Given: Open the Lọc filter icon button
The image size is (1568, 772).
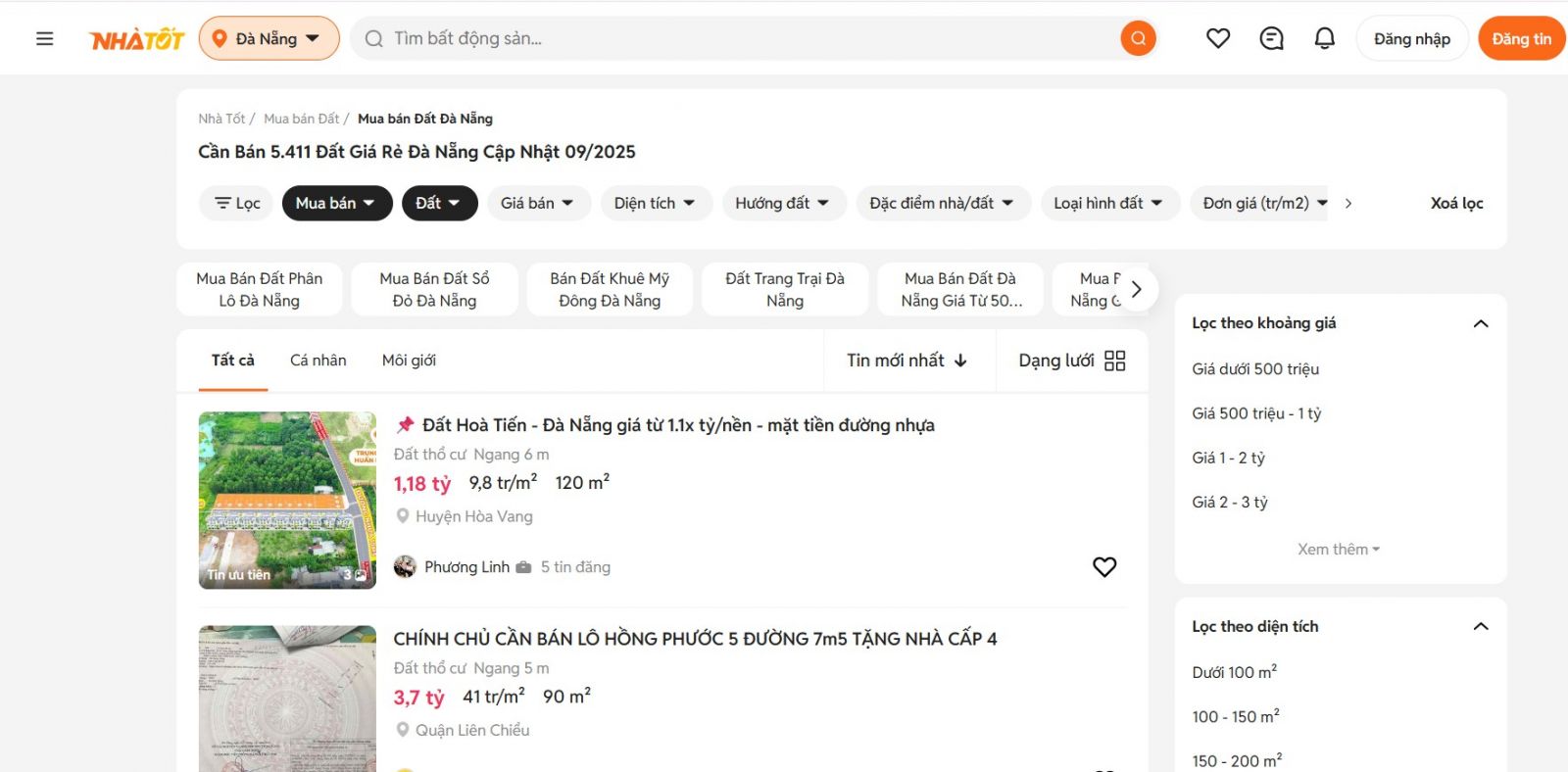Looking at the screenshot, I should (236, 203).
